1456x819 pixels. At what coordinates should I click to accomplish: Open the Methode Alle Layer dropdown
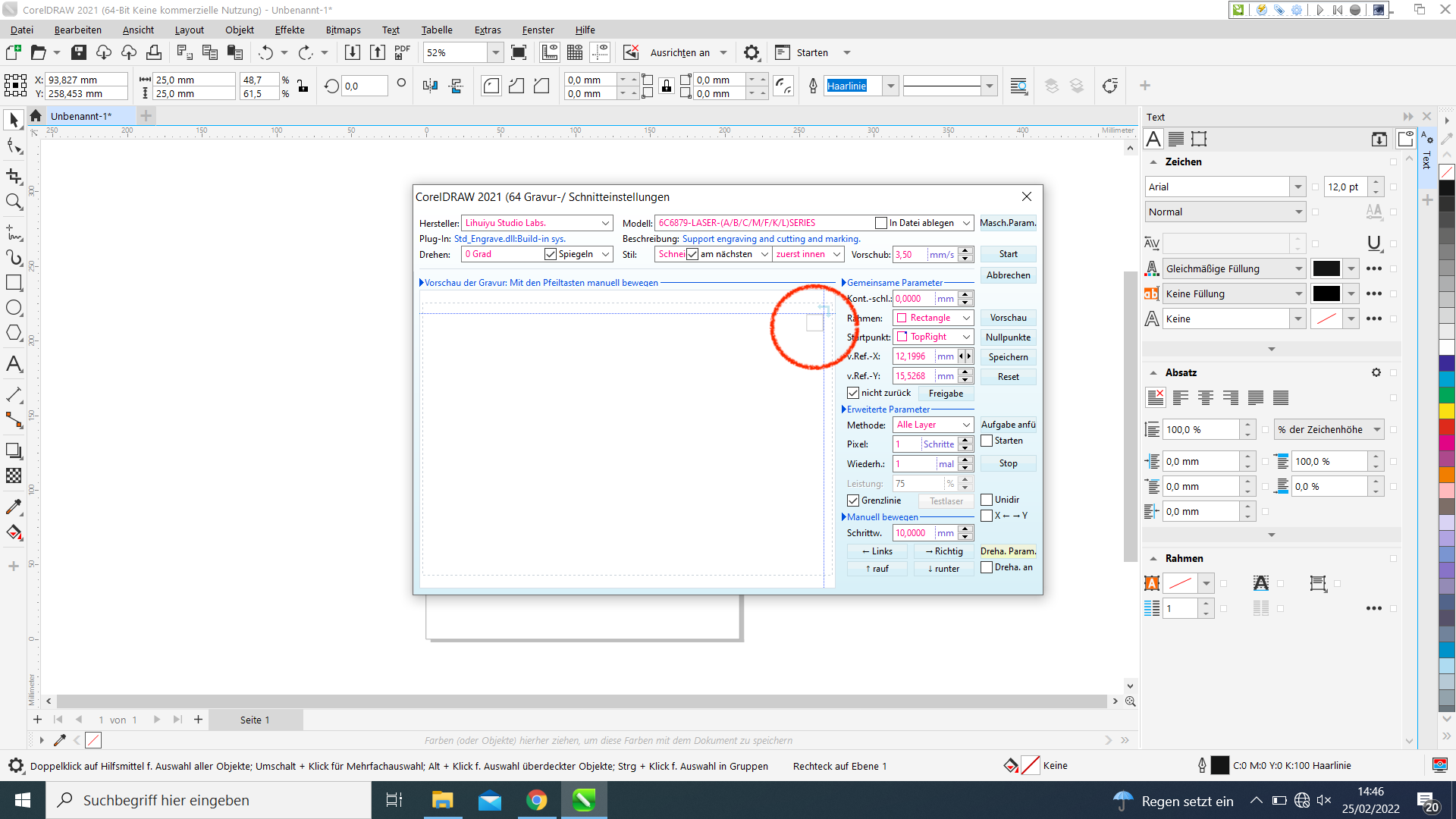coord(966,425)
